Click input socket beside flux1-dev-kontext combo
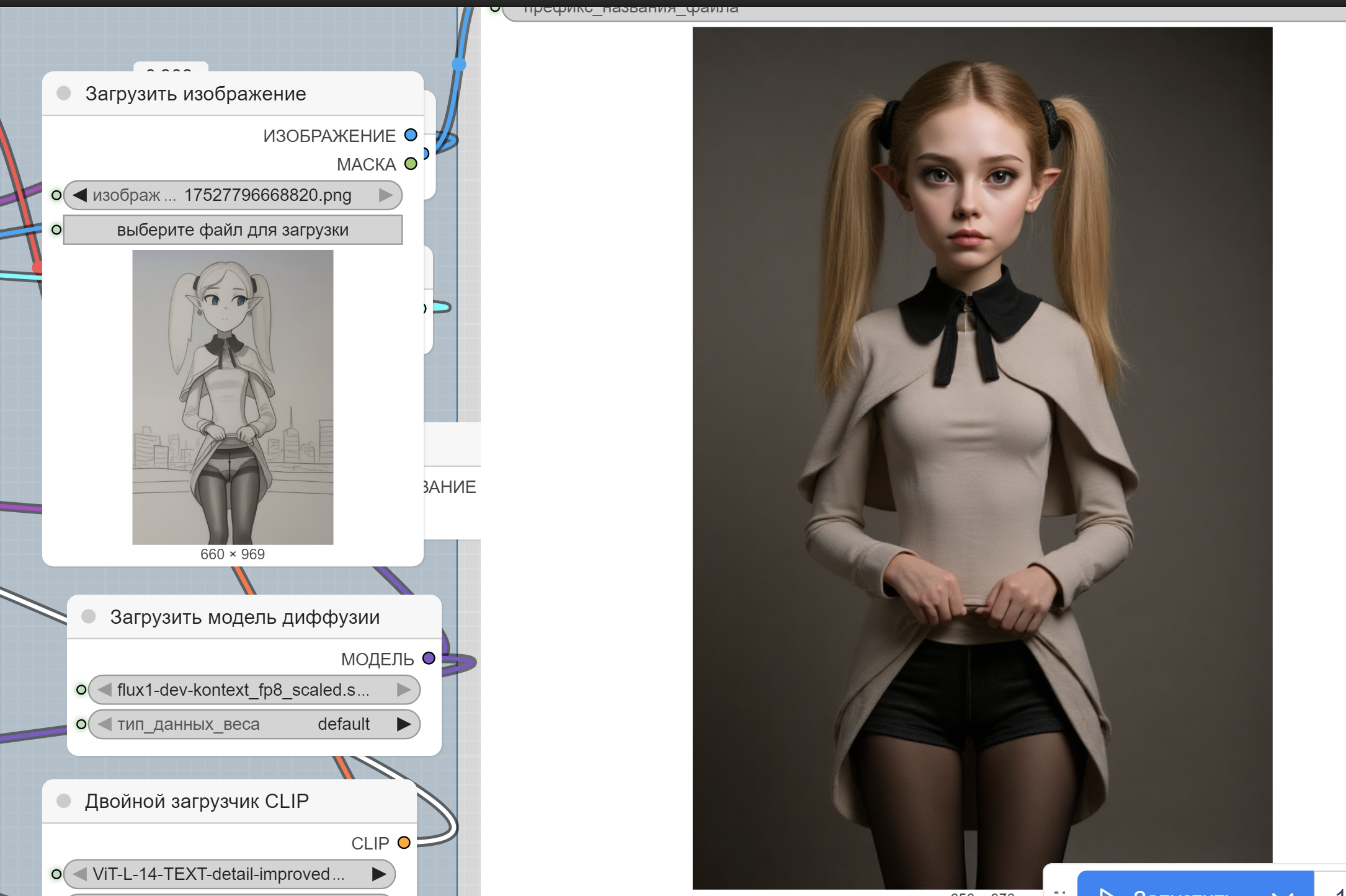 [x=81, y=690]
